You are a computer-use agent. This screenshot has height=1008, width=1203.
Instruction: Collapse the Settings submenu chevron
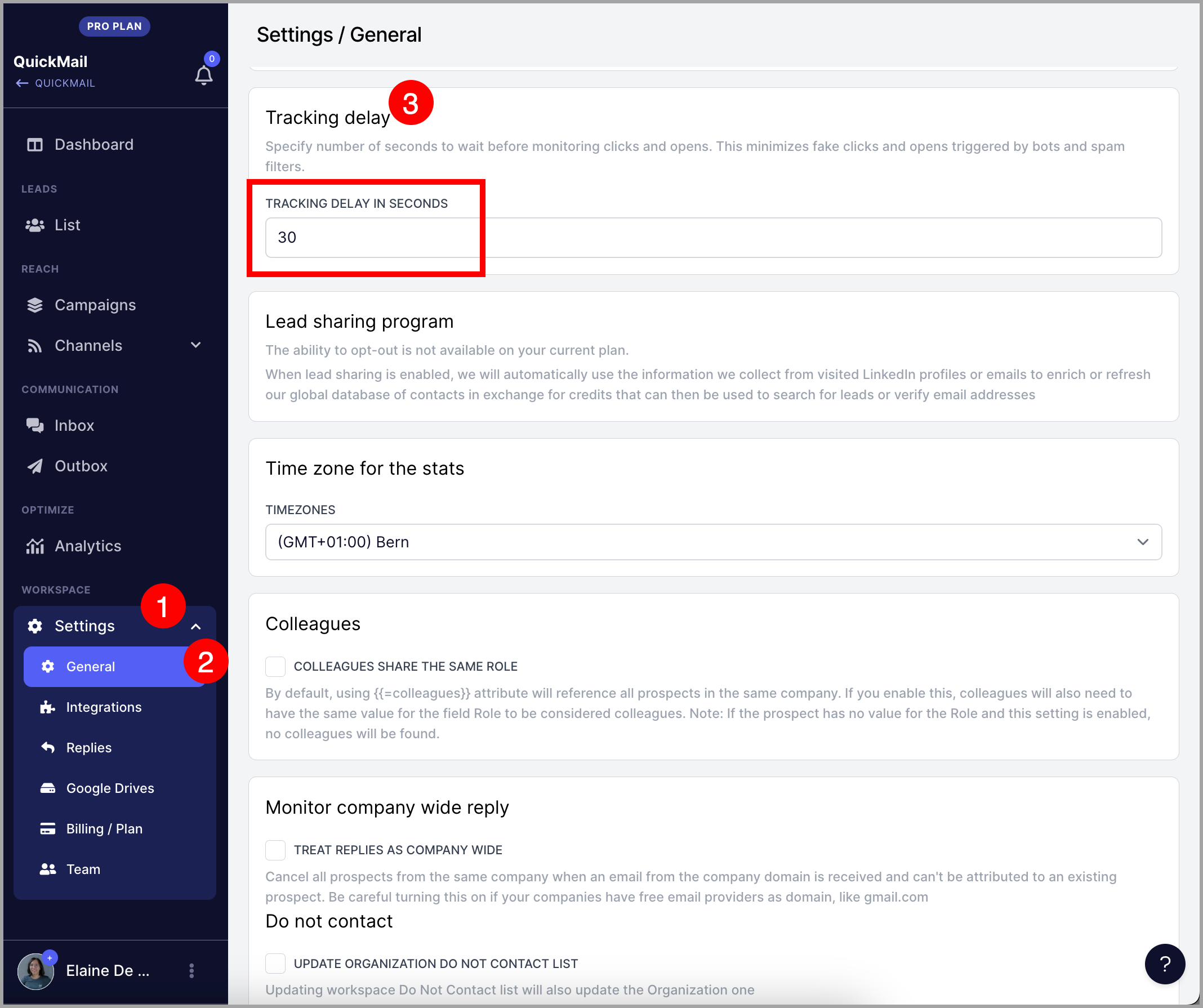point(196,627)
